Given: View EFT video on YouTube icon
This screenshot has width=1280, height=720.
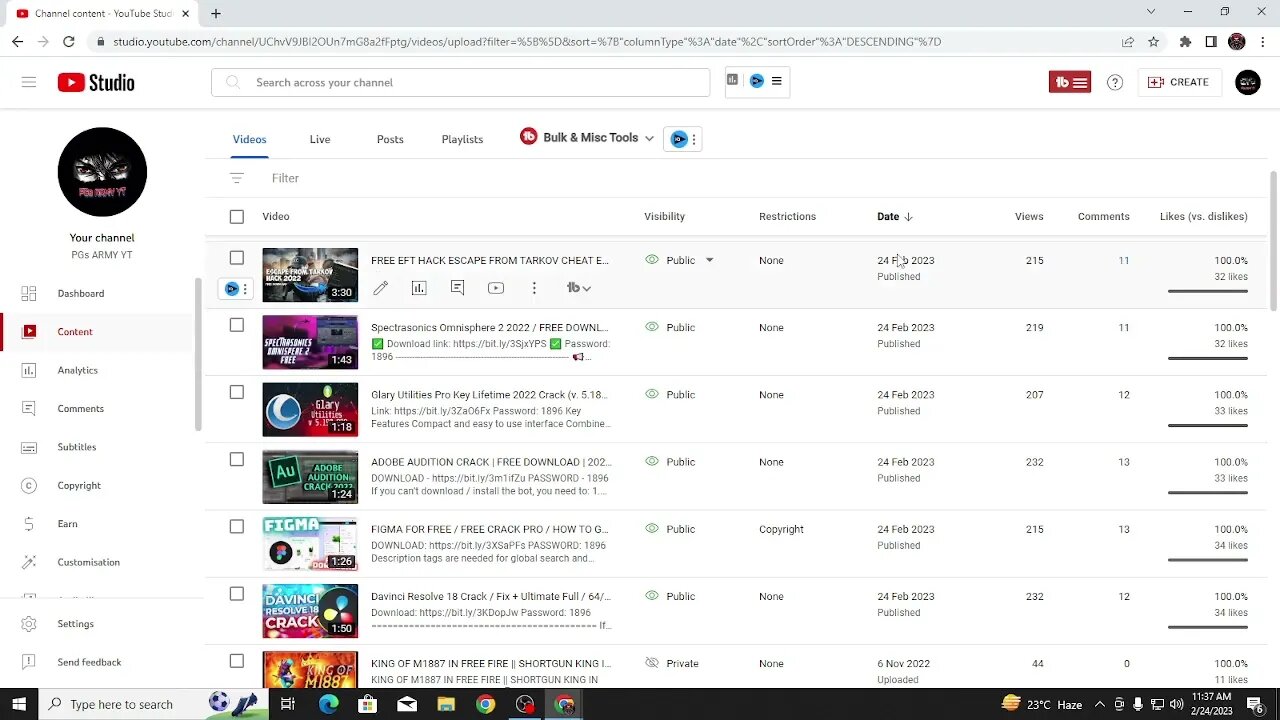Looking at the screenshot, I should tap(496, 288).
